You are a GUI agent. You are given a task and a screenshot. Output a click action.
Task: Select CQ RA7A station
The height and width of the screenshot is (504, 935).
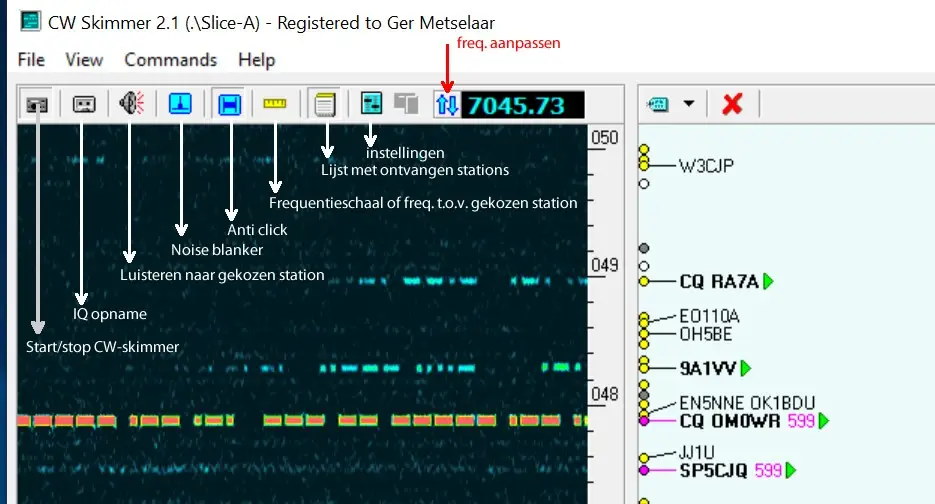click(719, 281)
